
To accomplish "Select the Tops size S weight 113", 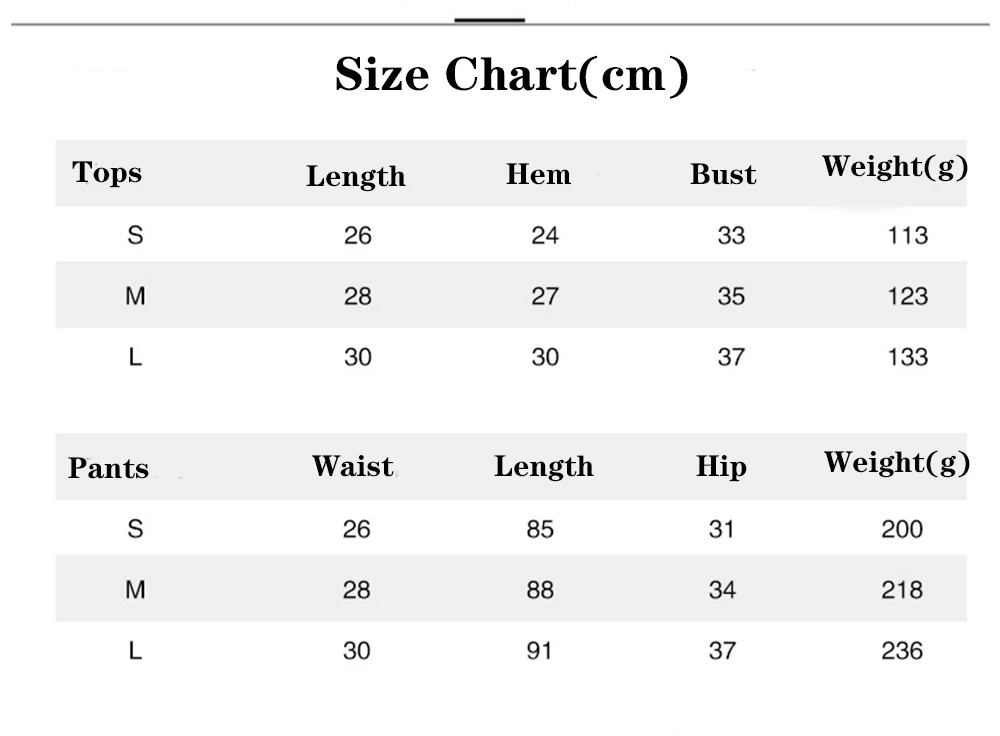I will [x=907, y=236].
